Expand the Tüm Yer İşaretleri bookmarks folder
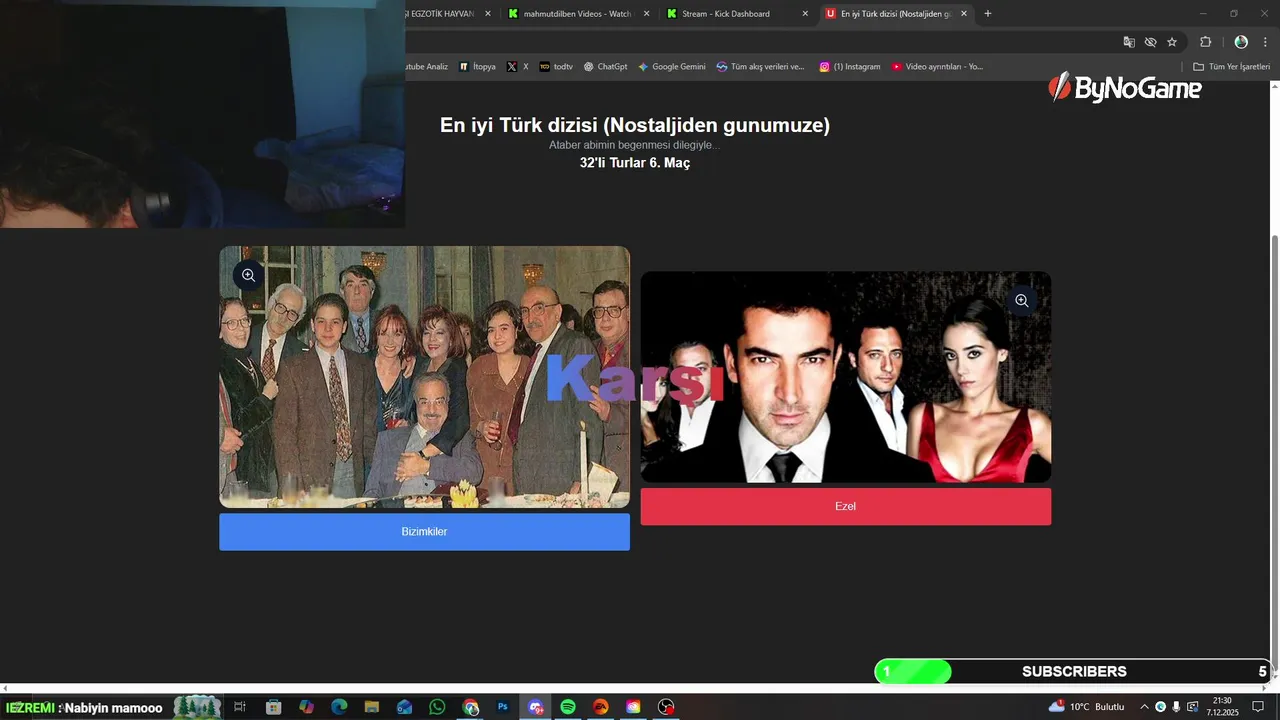 [x=1231, y=67]
